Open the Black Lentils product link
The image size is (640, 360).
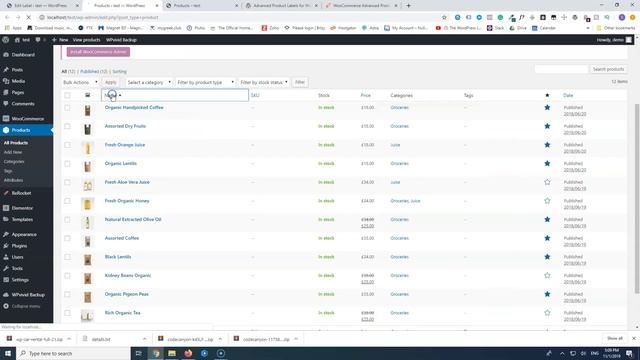coord(118,257)
